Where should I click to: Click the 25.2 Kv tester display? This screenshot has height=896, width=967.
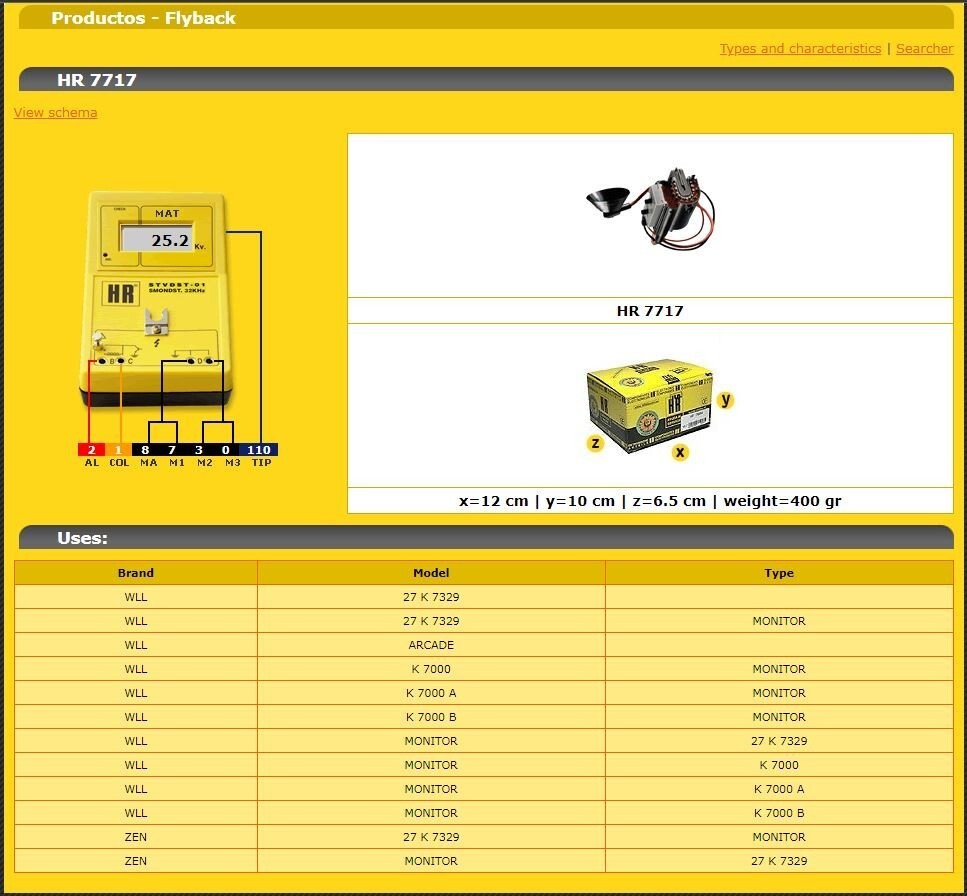pos(160,239)
